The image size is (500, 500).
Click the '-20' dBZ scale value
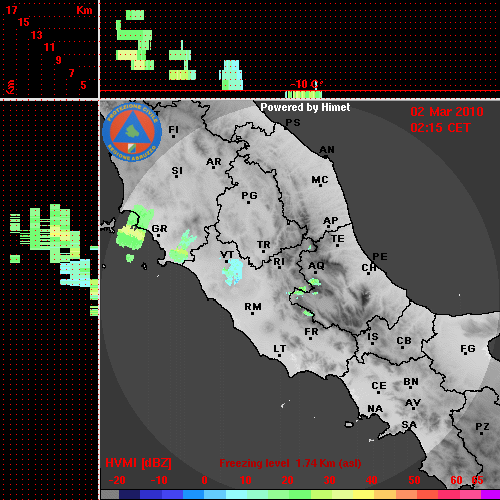(x=117, y=480)
